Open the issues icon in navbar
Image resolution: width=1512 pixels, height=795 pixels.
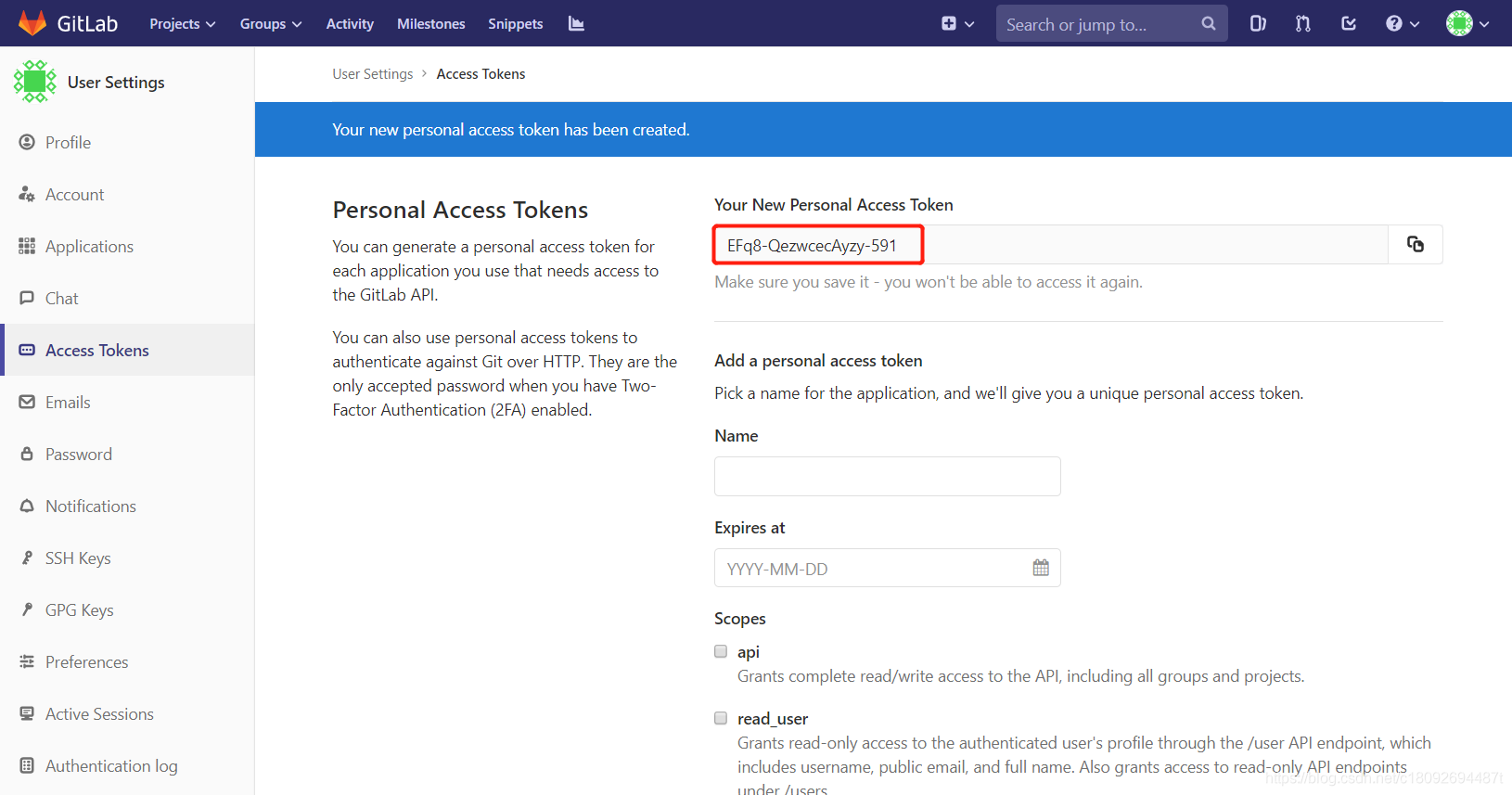click(1258, 24)
